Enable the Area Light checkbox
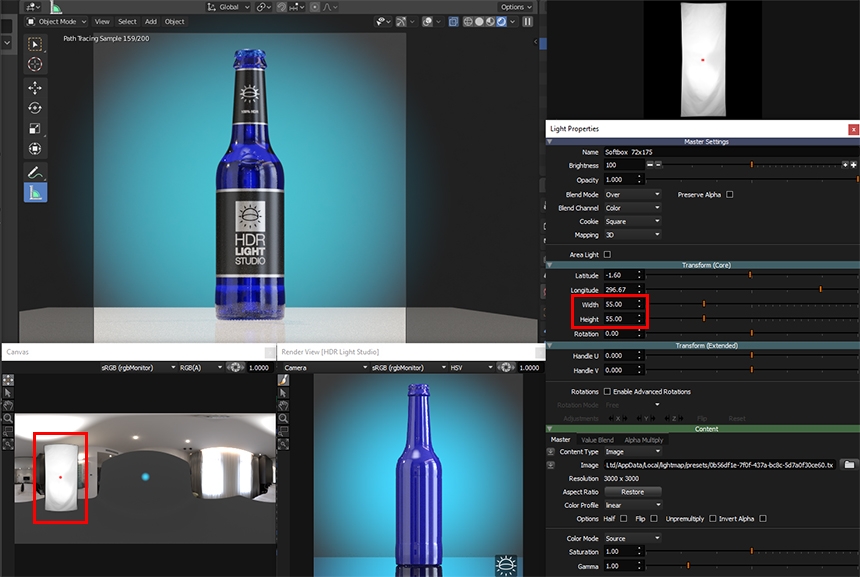 [607, 254]
